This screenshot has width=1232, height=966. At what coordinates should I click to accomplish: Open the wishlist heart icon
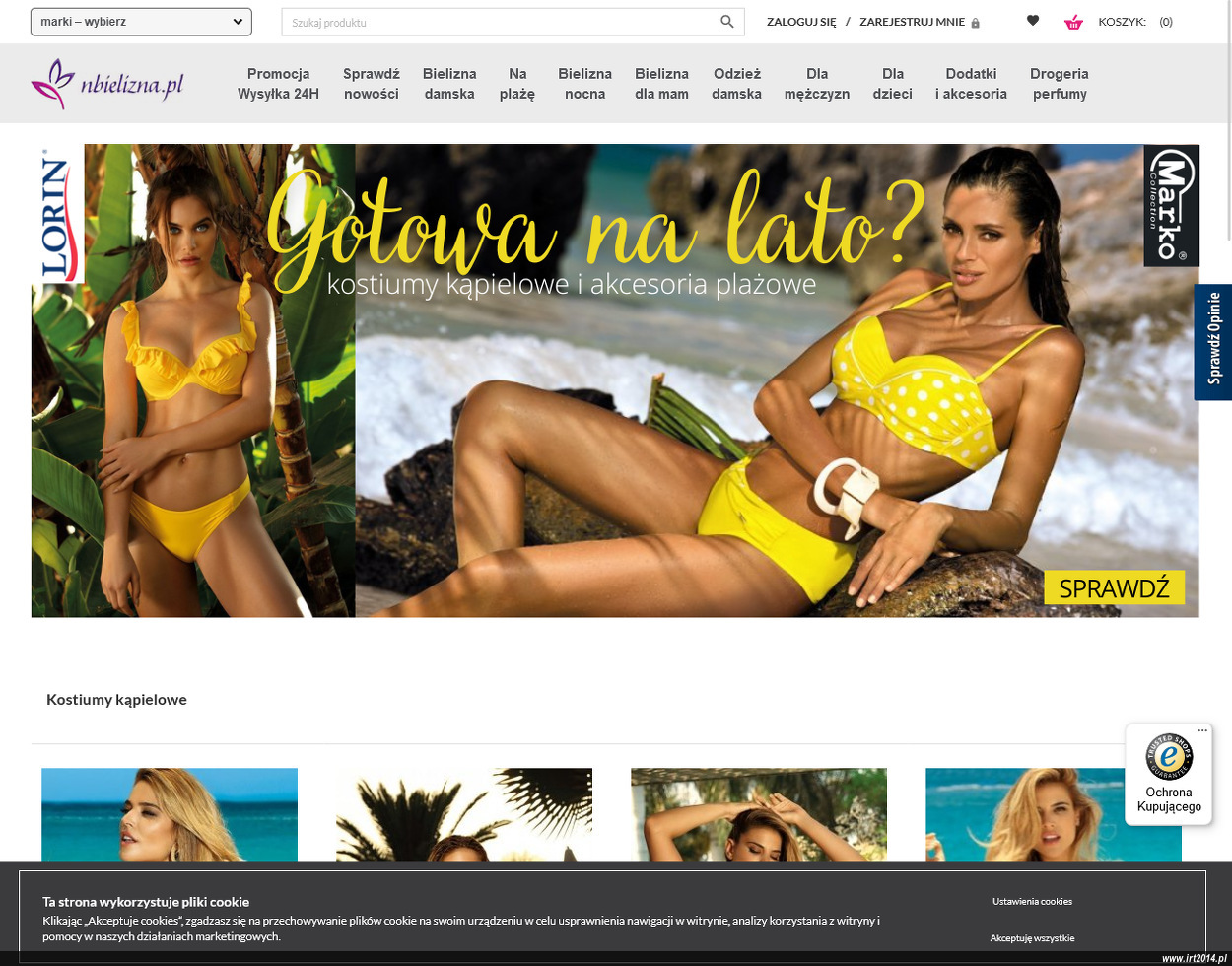[x=1033, y=21]
